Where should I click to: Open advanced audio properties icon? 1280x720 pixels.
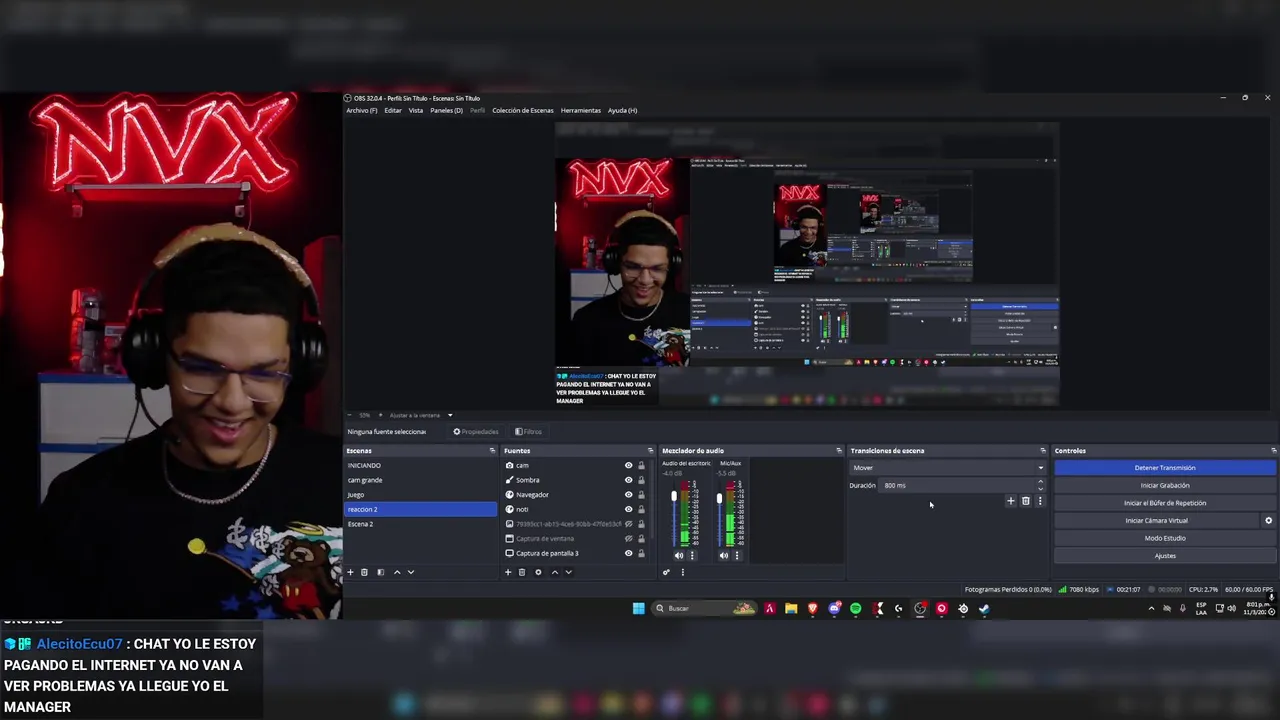[666, 572]
